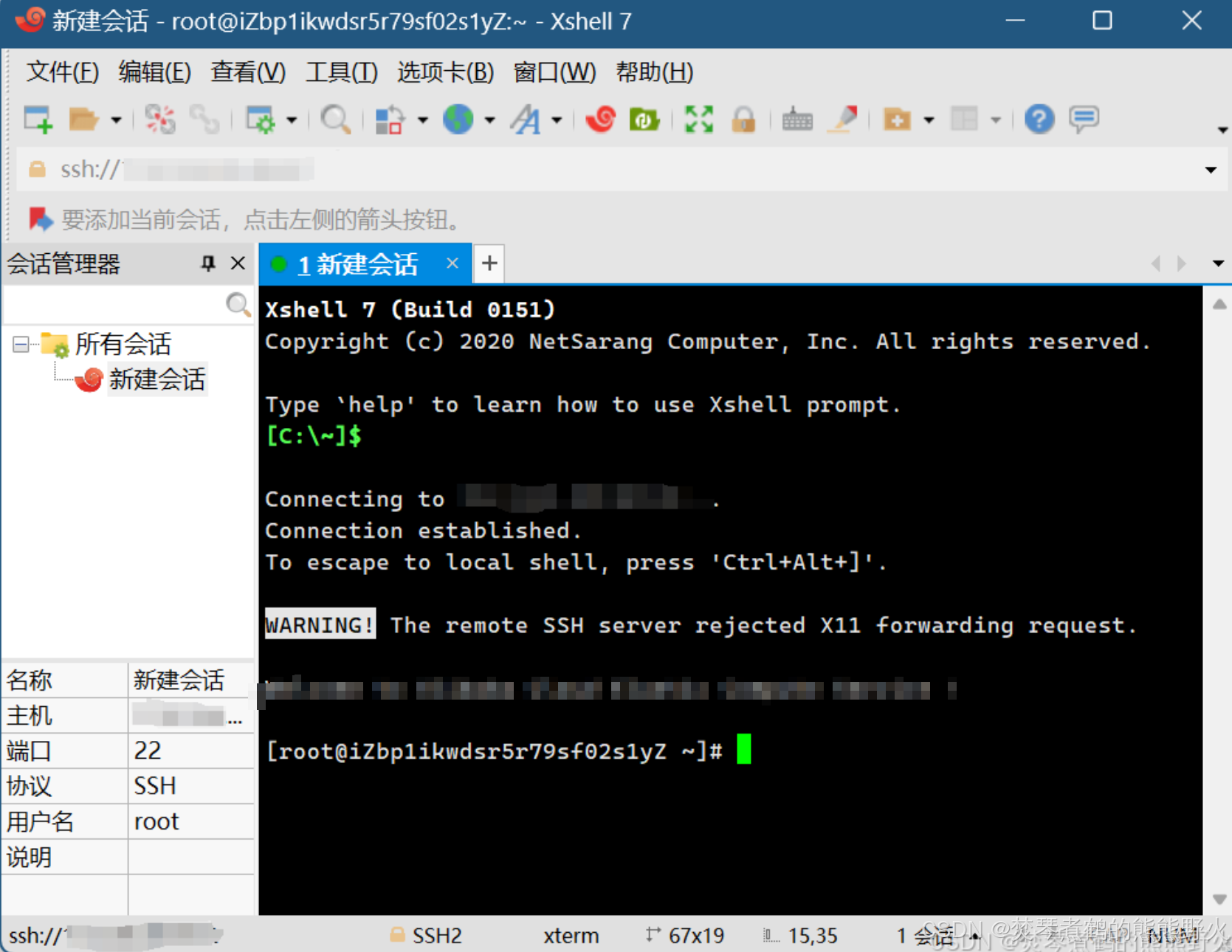The width and height of the screenshot is (1232, 952).
Task: Expand the Font dropdown arrow
Action: [557, 120]
